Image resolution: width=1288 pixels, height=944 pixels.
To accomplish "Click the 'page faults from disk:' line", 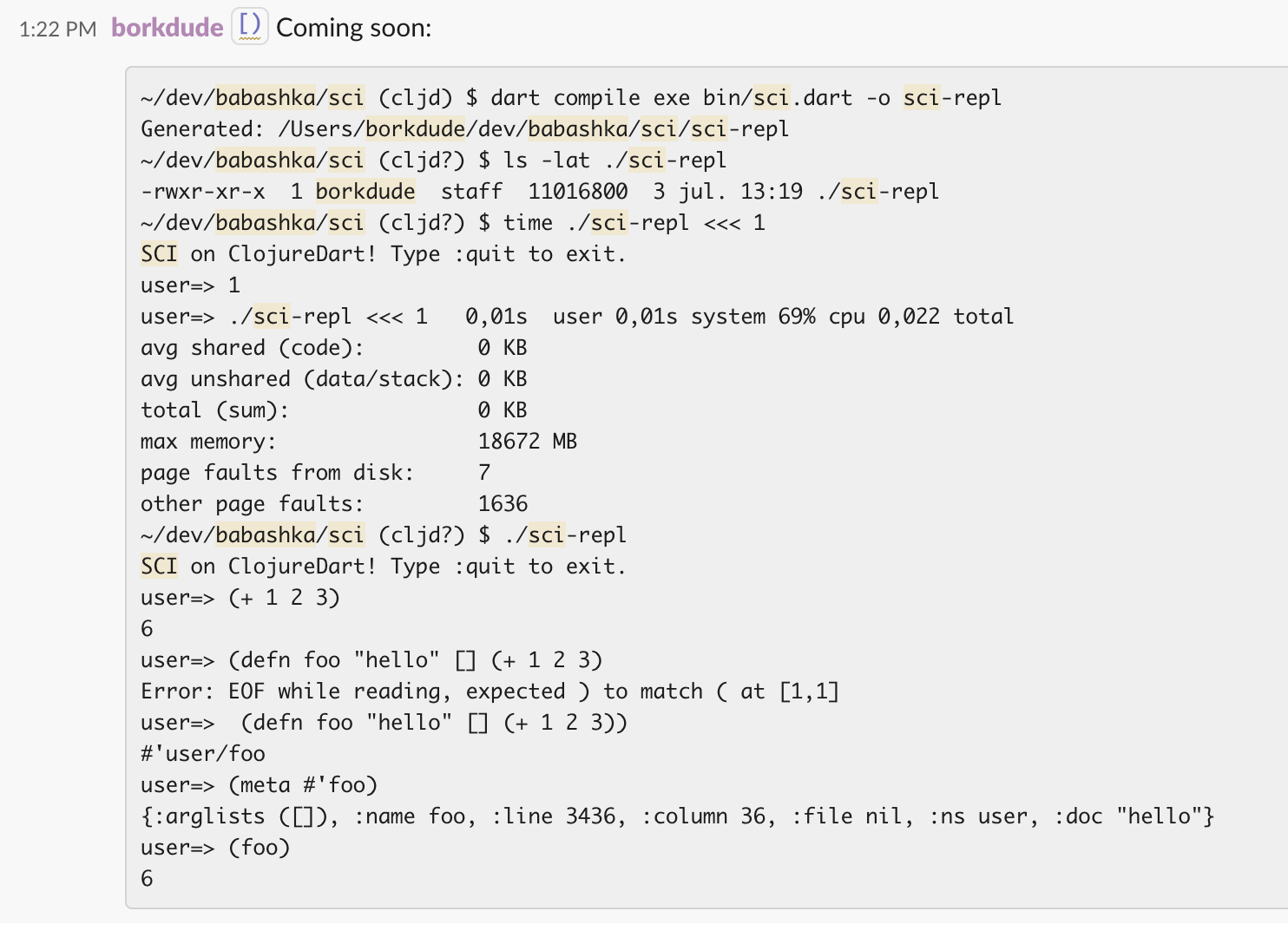I will (316, 473).
